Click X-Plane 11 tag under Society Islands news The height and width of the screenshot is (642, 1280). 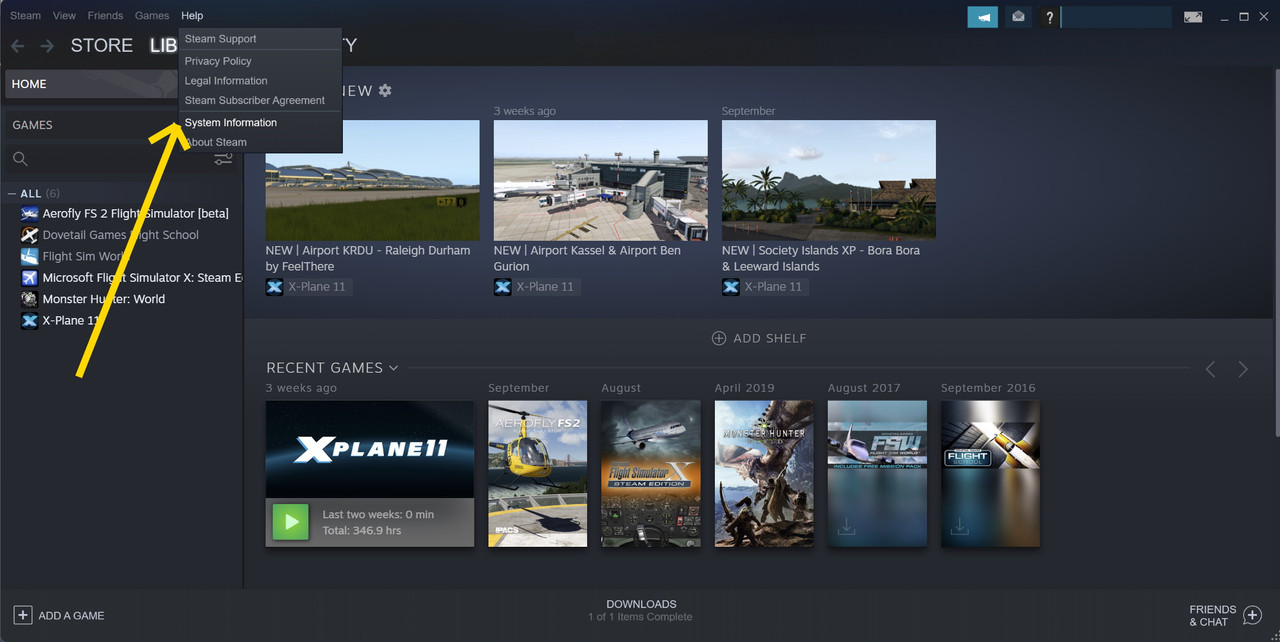(764, 287)
